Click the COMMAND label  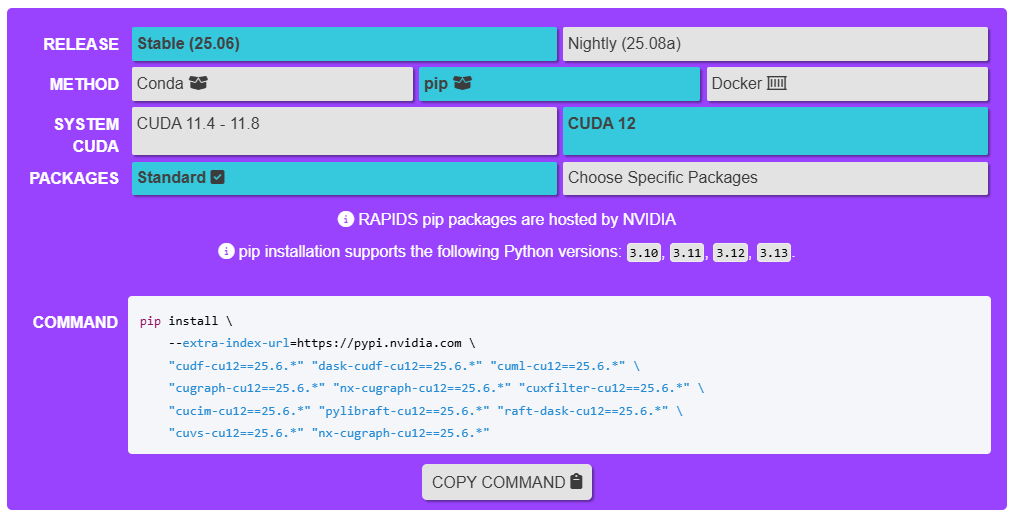pyautogui.click(x=75, y=322)
